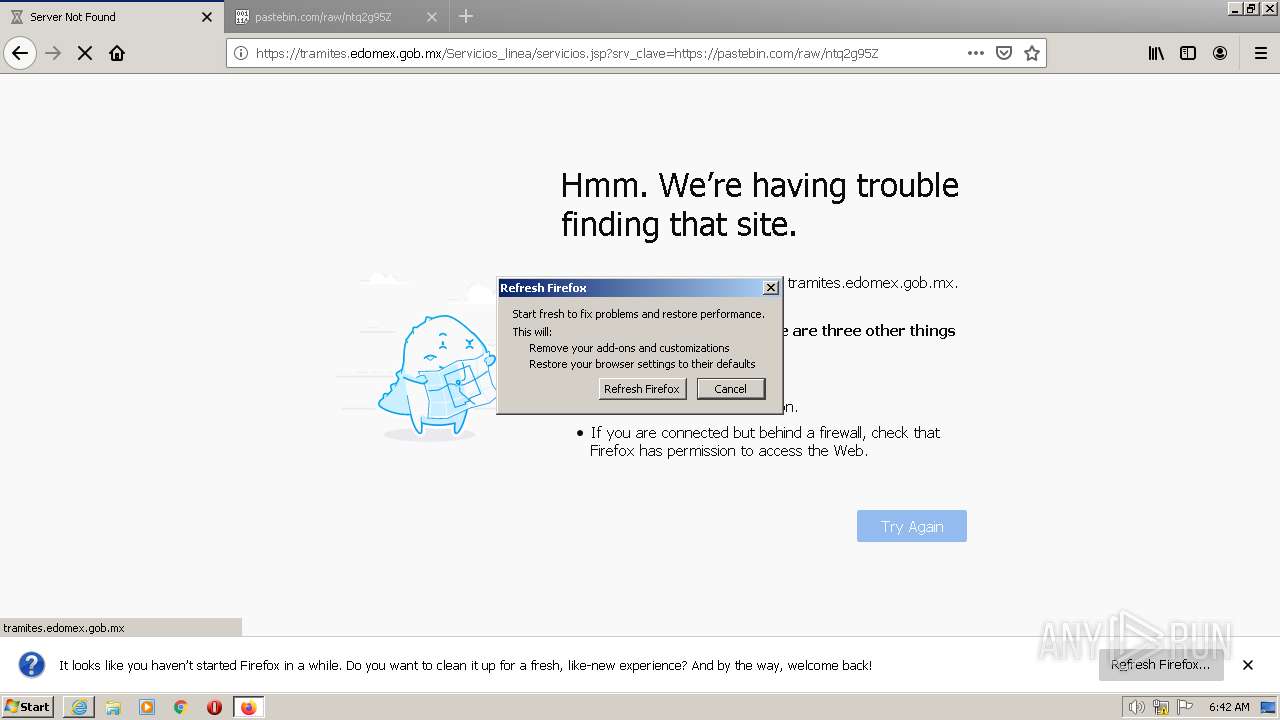This screenshot has width=1280, height=720.
Task: Click the Try Again button
Action: point(912,526)
